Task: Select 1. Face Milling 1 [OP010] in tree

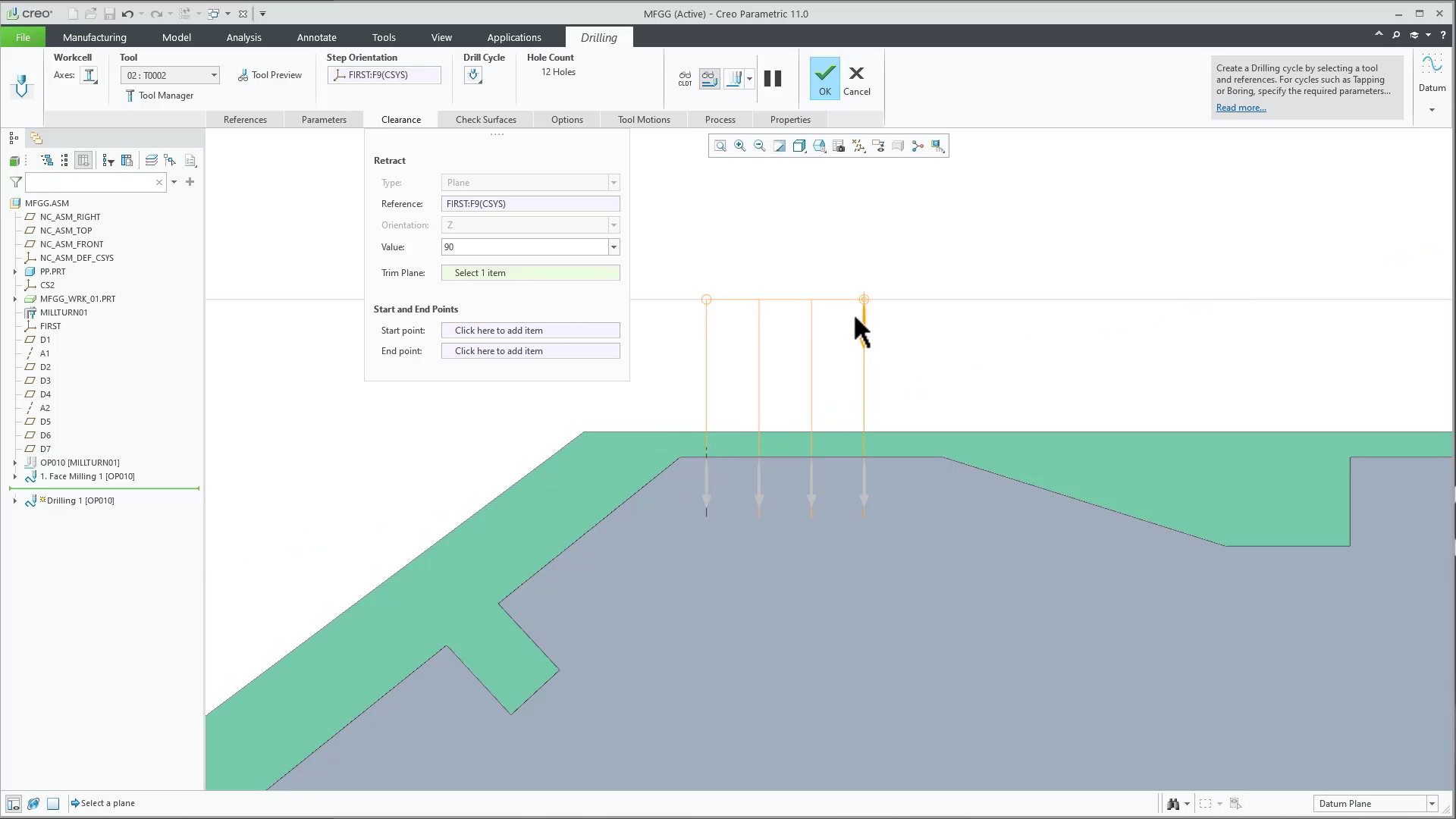Action: pyautogui.click(x=87, y=476)
